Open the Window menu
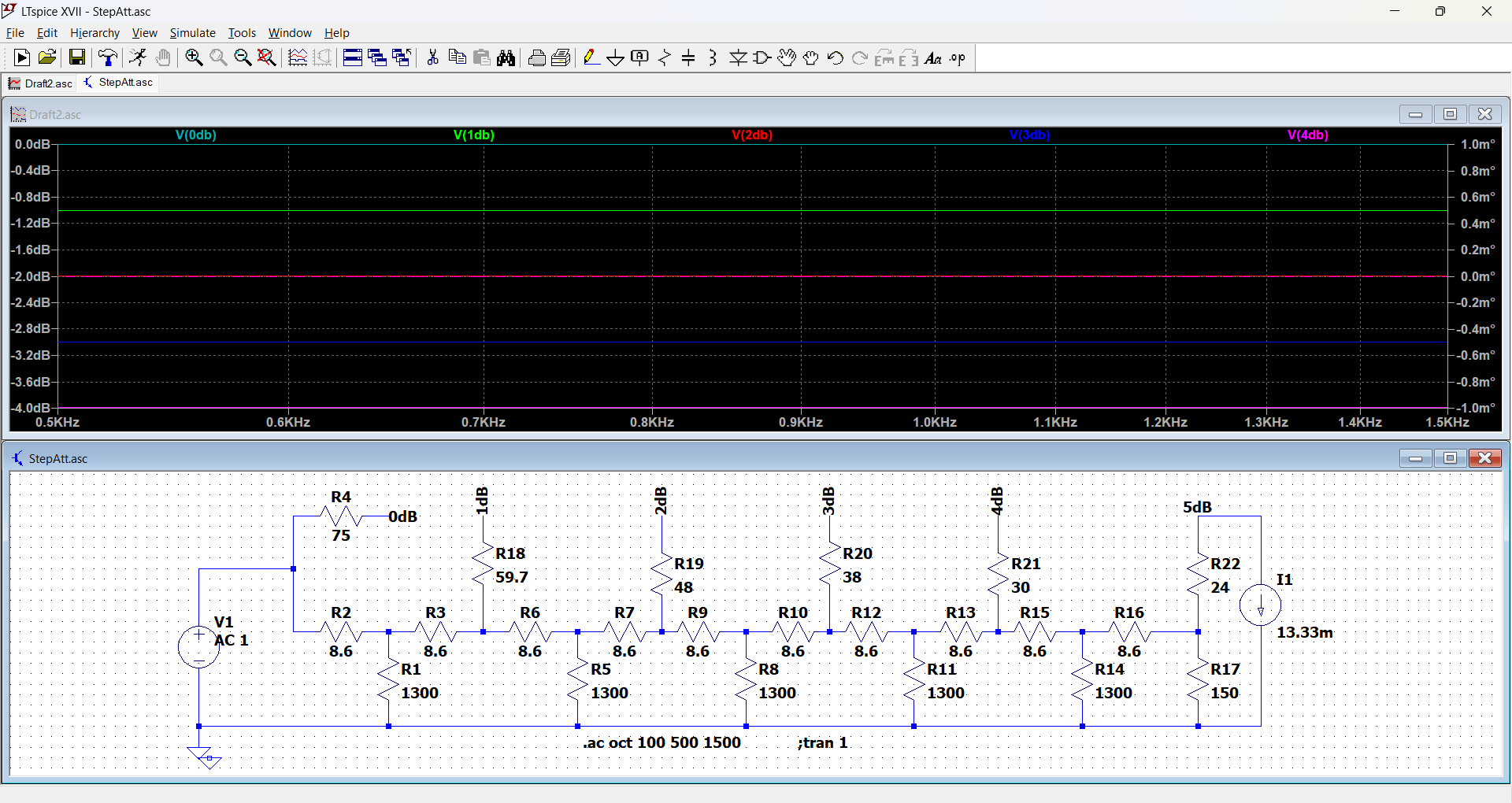 [x=290, y=33]
